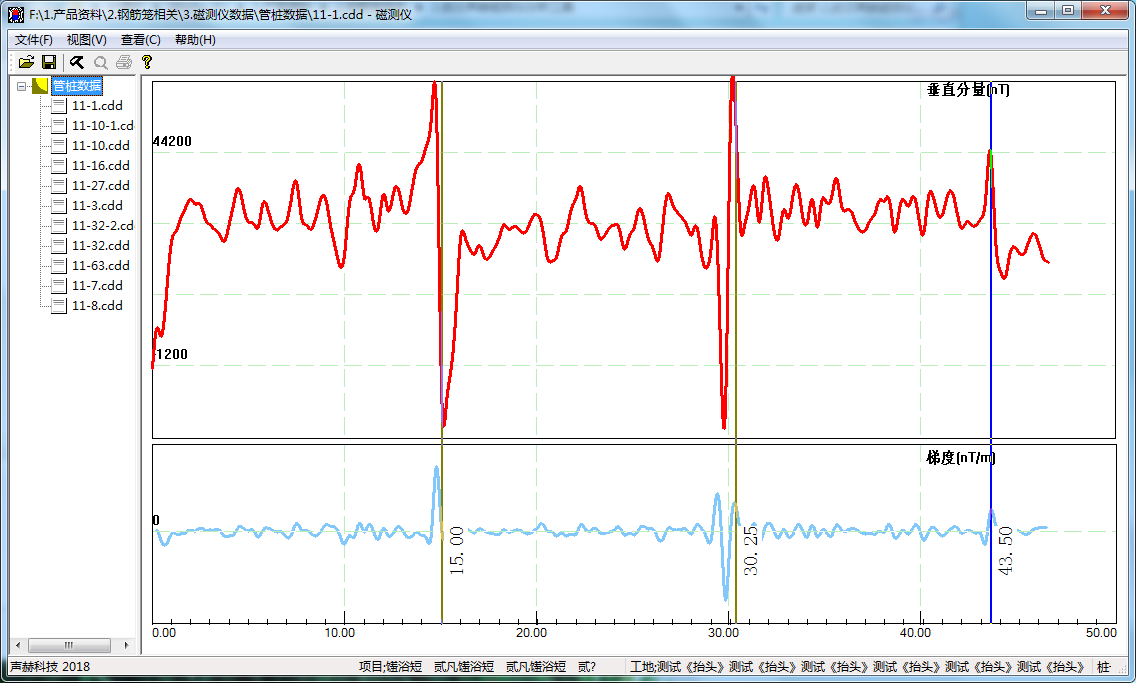Collapse the 管桩数据 tree node
This screenshot has width=1136, height=683.
(x=22, y=86)
